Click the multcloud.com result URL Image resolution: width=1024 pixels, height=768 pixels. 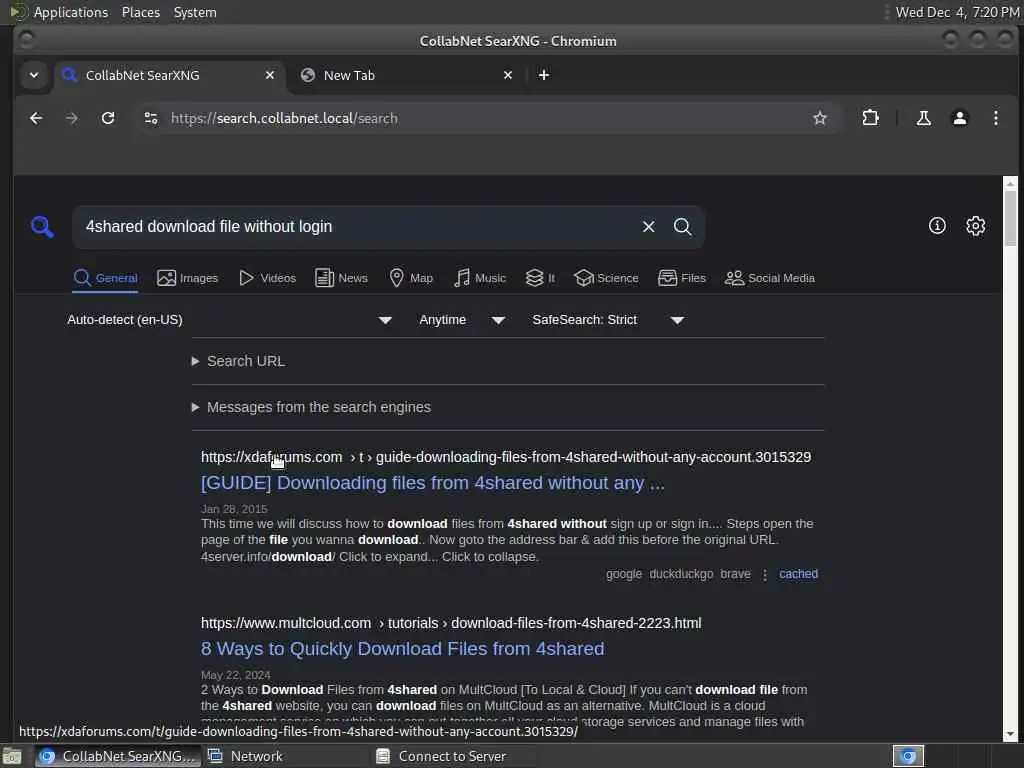coord(451,623)
